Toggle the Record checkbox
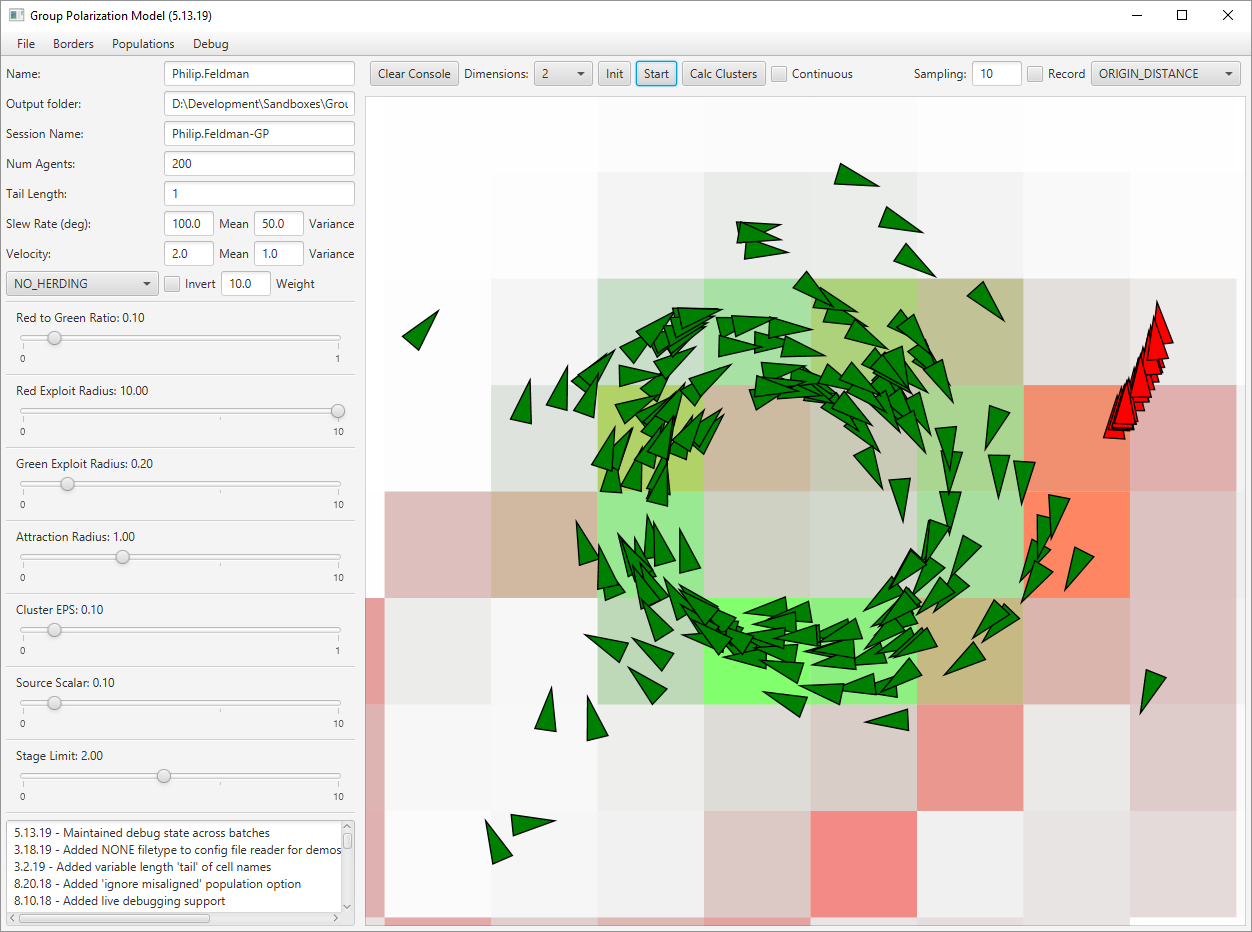The width and height of the screenshot is (1252, 932). tap(1036, 74)
